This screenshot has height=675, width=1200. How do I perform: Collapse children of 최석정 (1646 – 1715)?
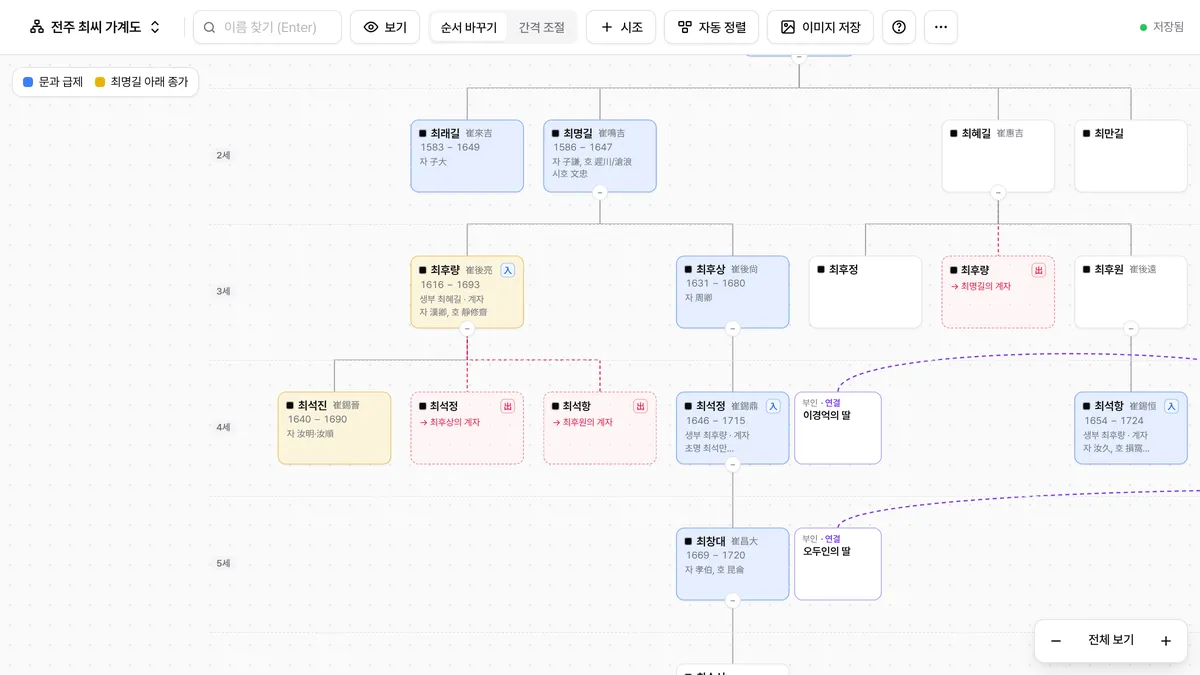tap(733, 464)
